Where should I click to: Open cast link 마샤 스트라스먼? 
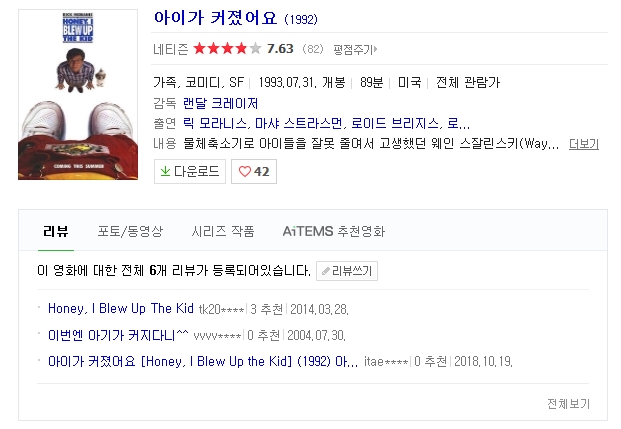[x=299, y=124]
